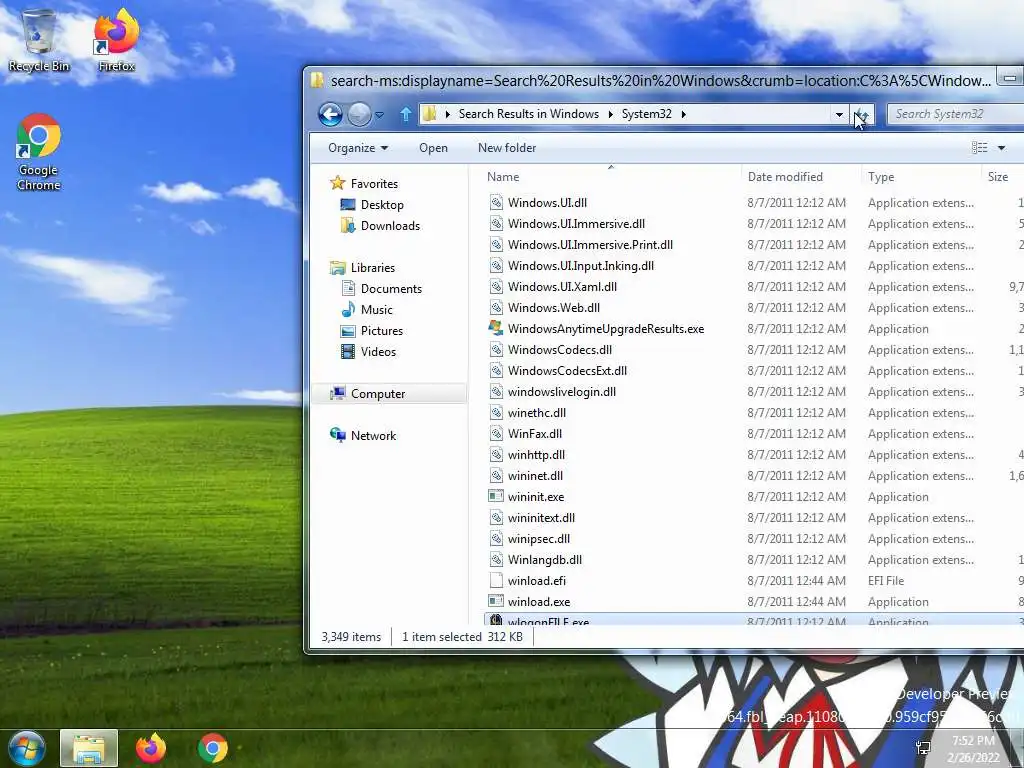Sort by the Name column header
Screen dimensions: 1024x768
612,177
